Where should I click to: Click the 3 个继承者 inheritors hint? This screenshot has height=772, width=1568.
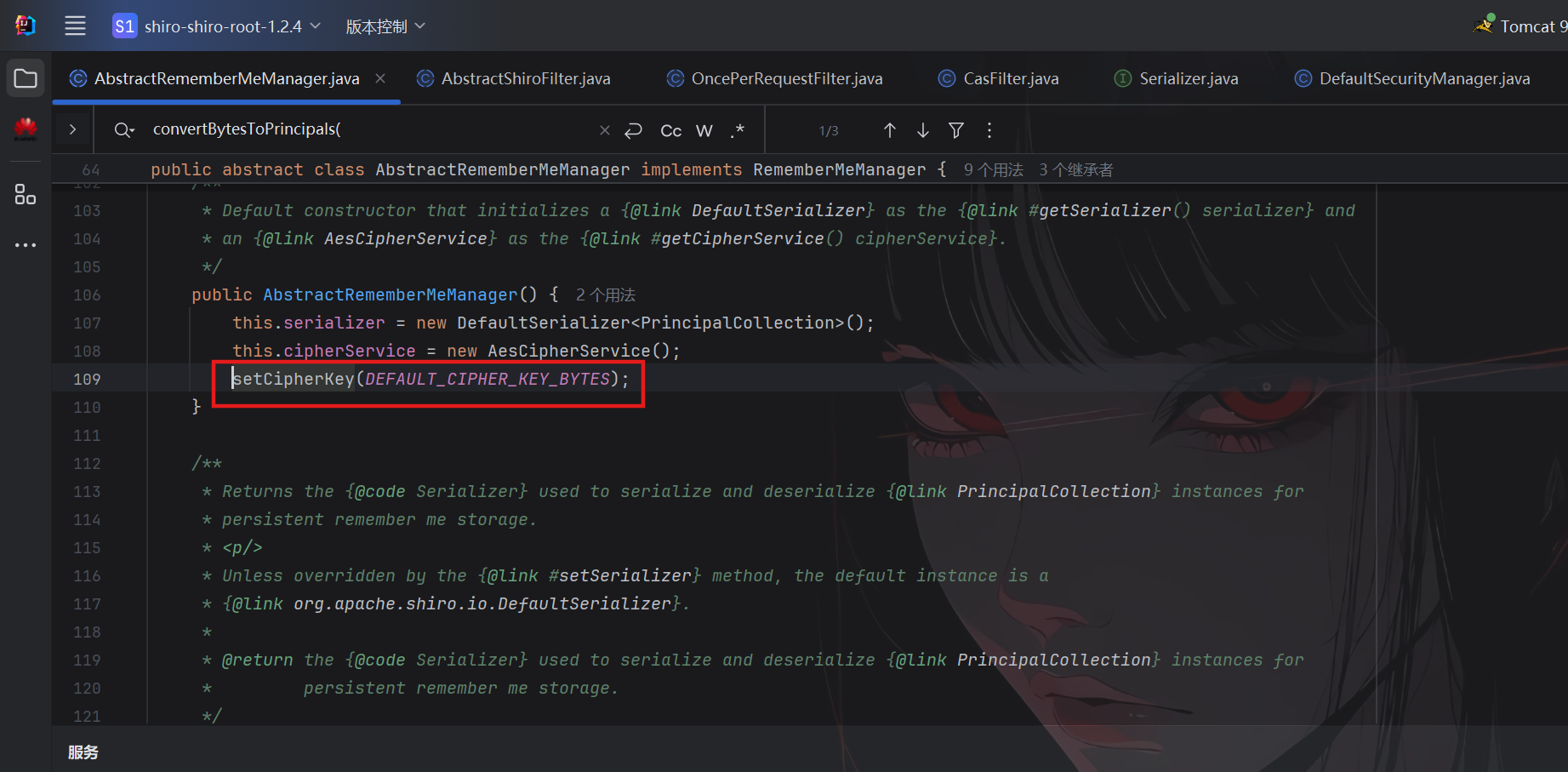pos(1075,169)
